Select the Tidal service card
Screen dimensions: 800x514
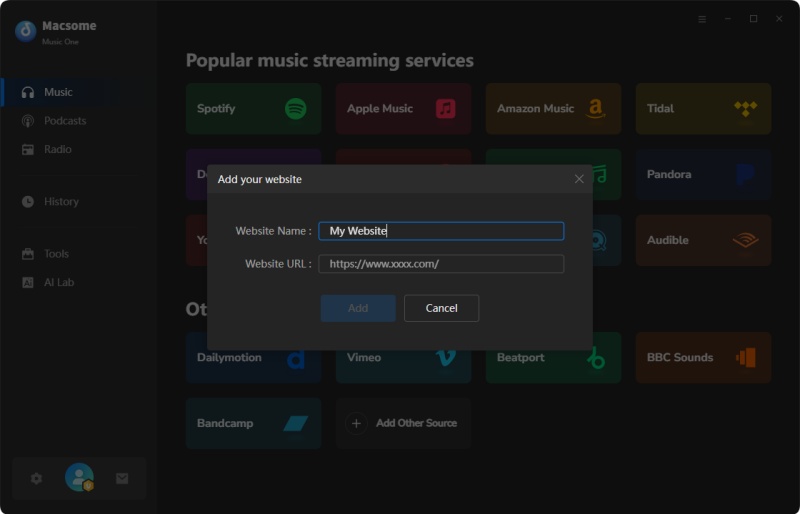click(704, 109)
